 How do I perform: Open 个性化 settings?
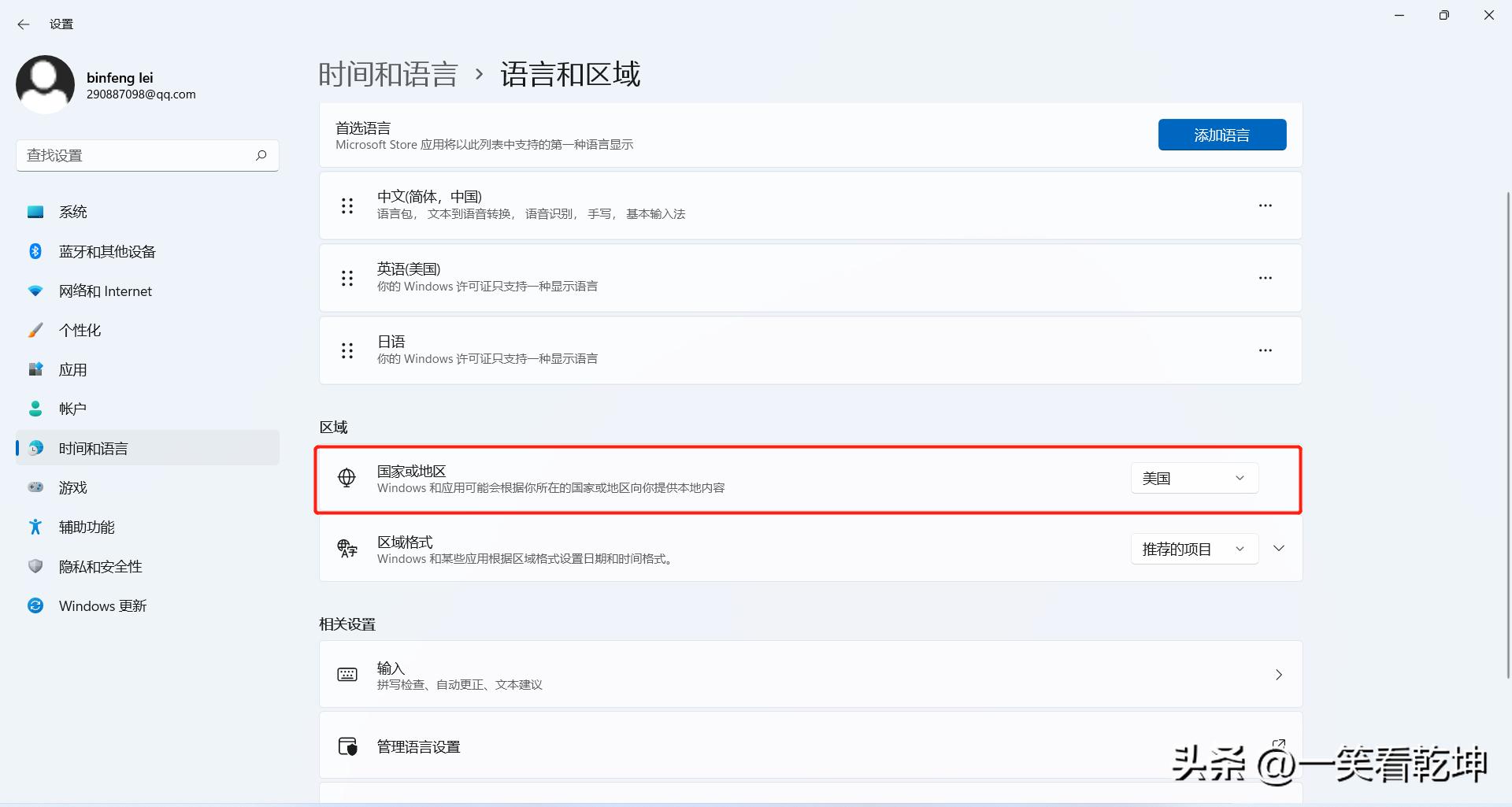tap(80, 330)
